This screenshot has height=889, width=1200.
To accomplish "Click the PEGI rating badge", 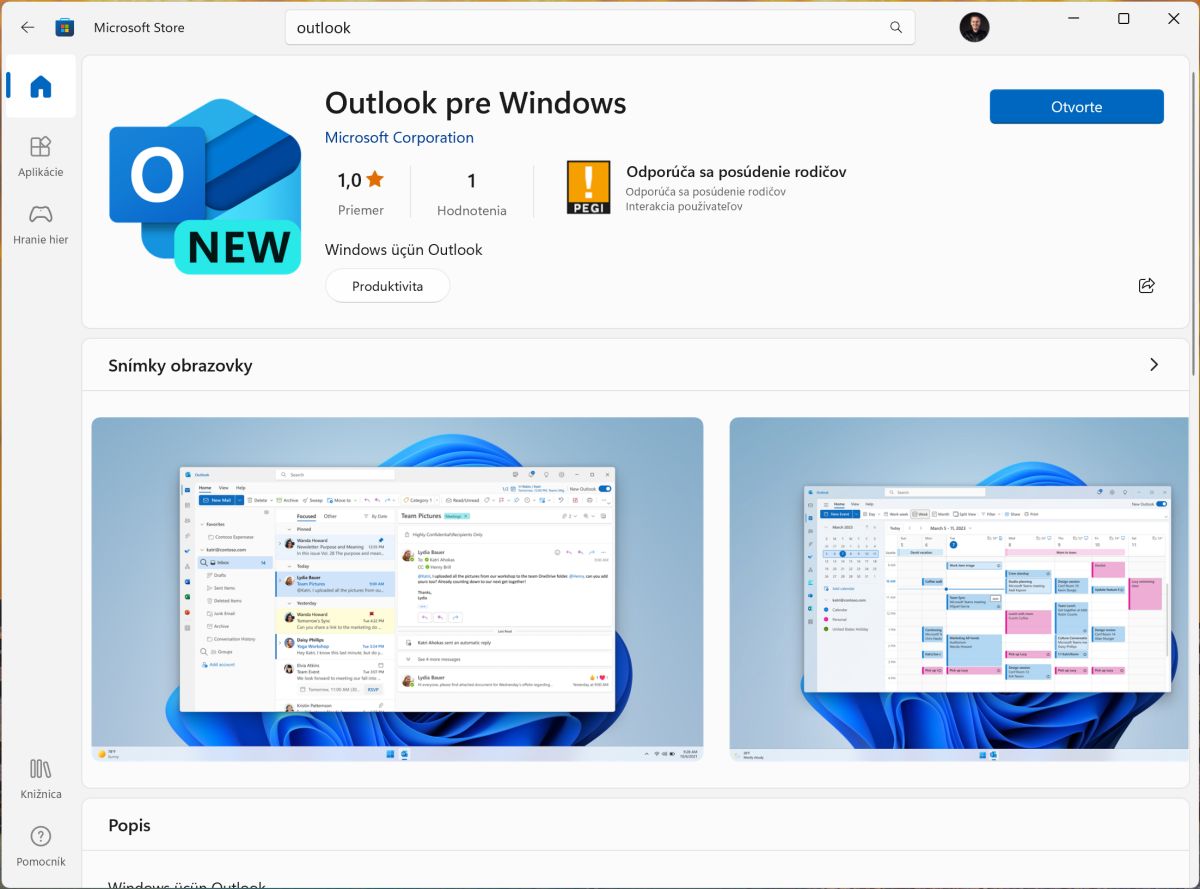I will [x=588, y=188].
